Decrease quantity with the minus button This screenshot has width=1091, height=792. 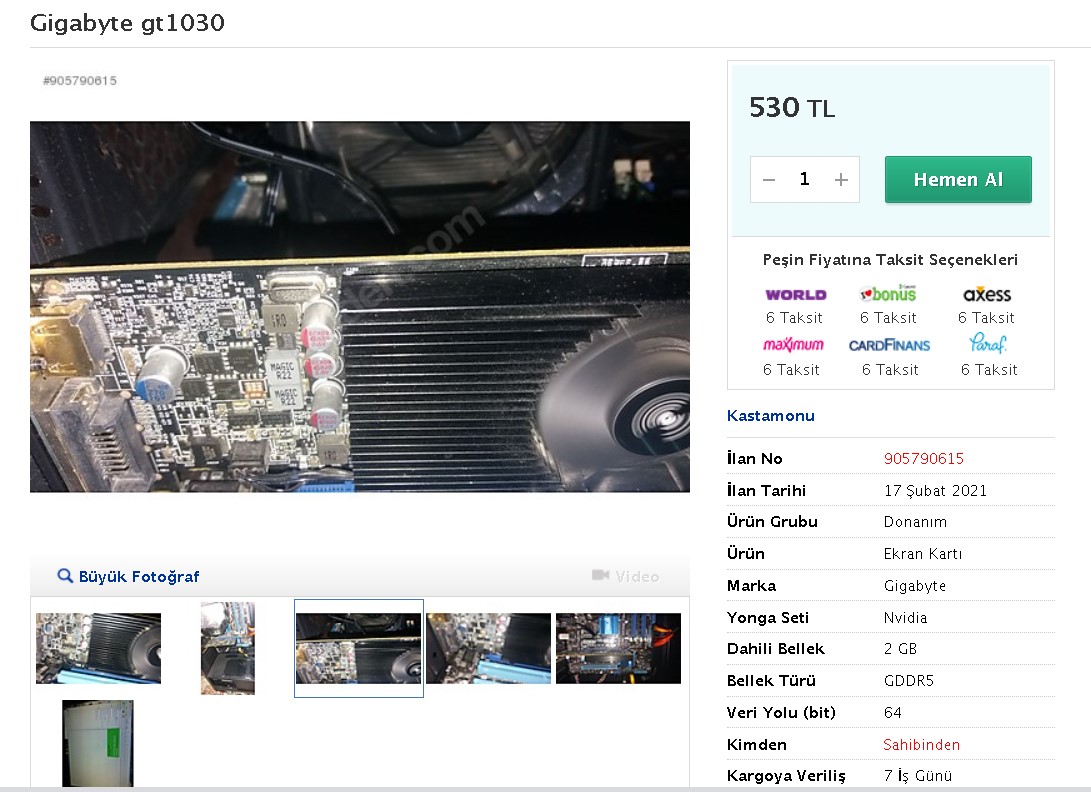(769, 180)
